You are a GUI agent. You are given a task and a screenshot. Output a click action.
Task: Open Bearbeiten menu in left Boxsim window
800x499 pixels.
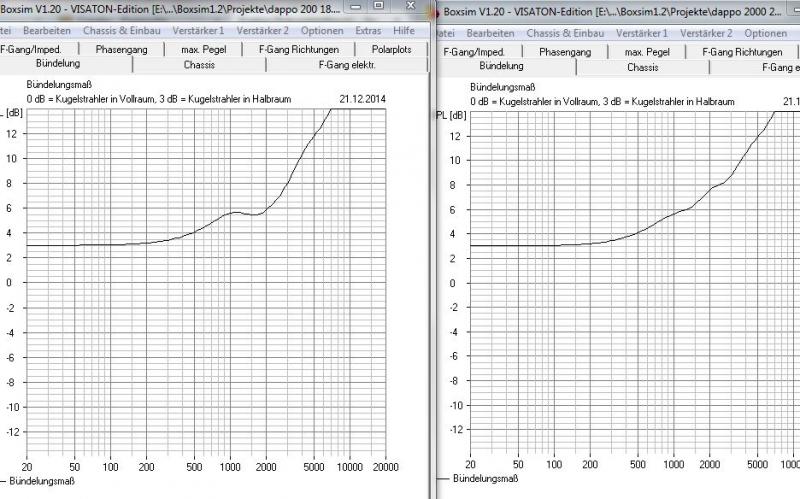click(47, 31)
